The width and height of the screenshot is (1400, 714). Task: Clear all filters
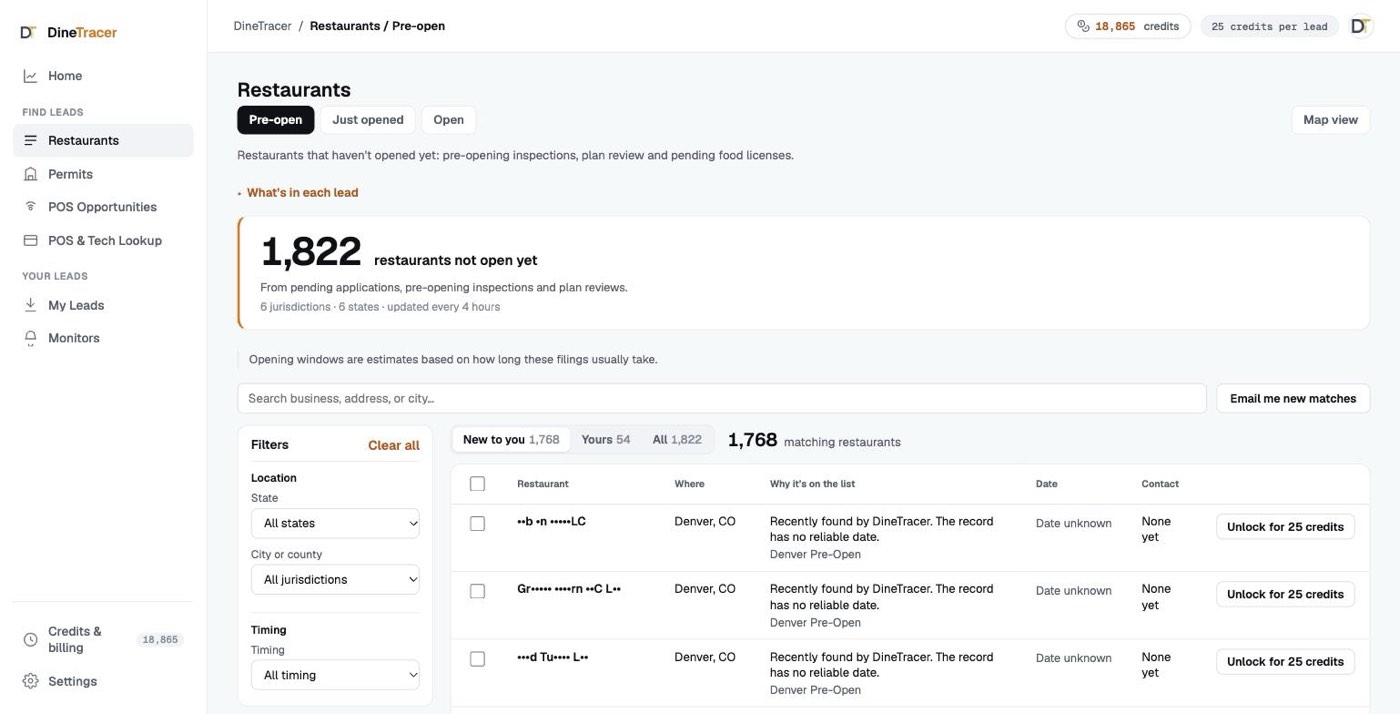point(394,446)
